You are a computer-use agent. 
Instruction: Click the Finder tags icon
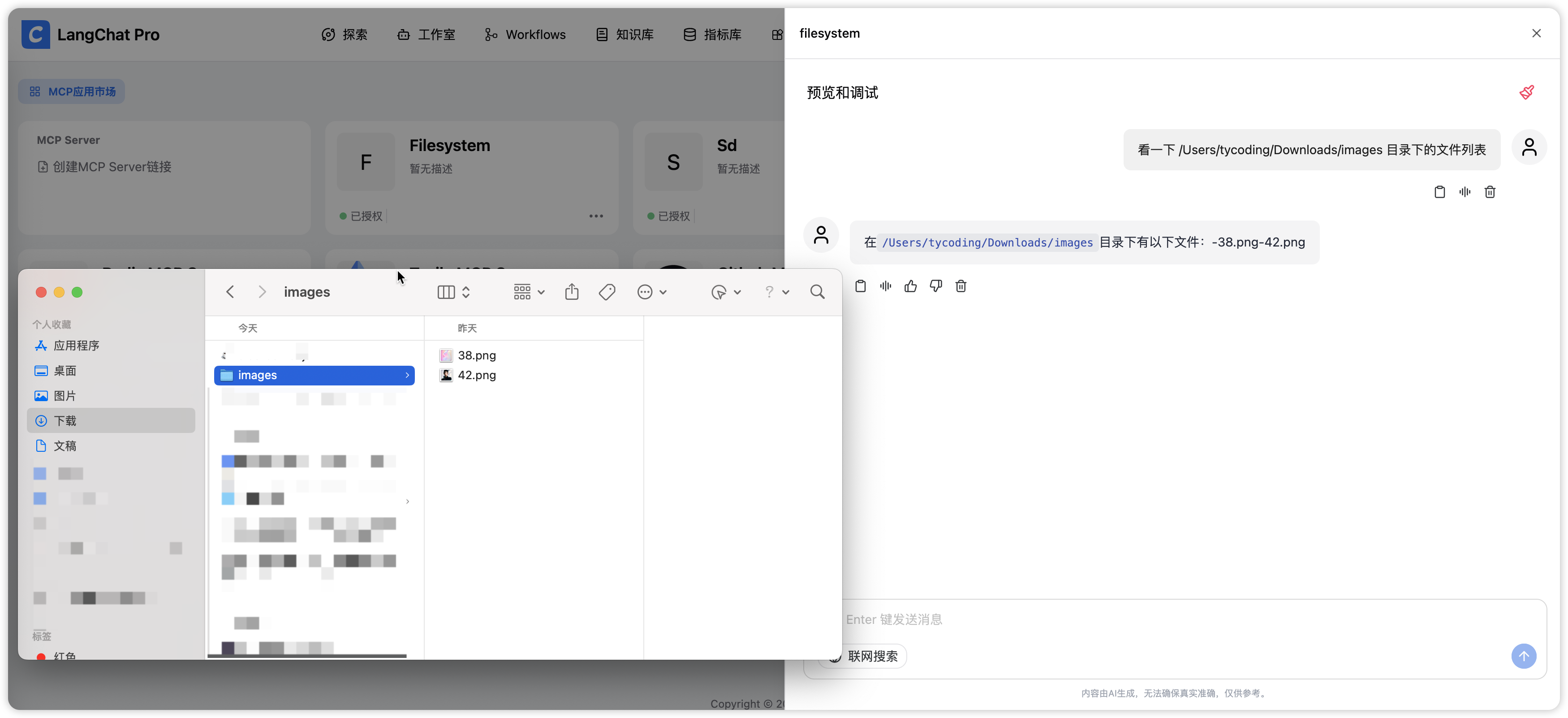point(606,292)
